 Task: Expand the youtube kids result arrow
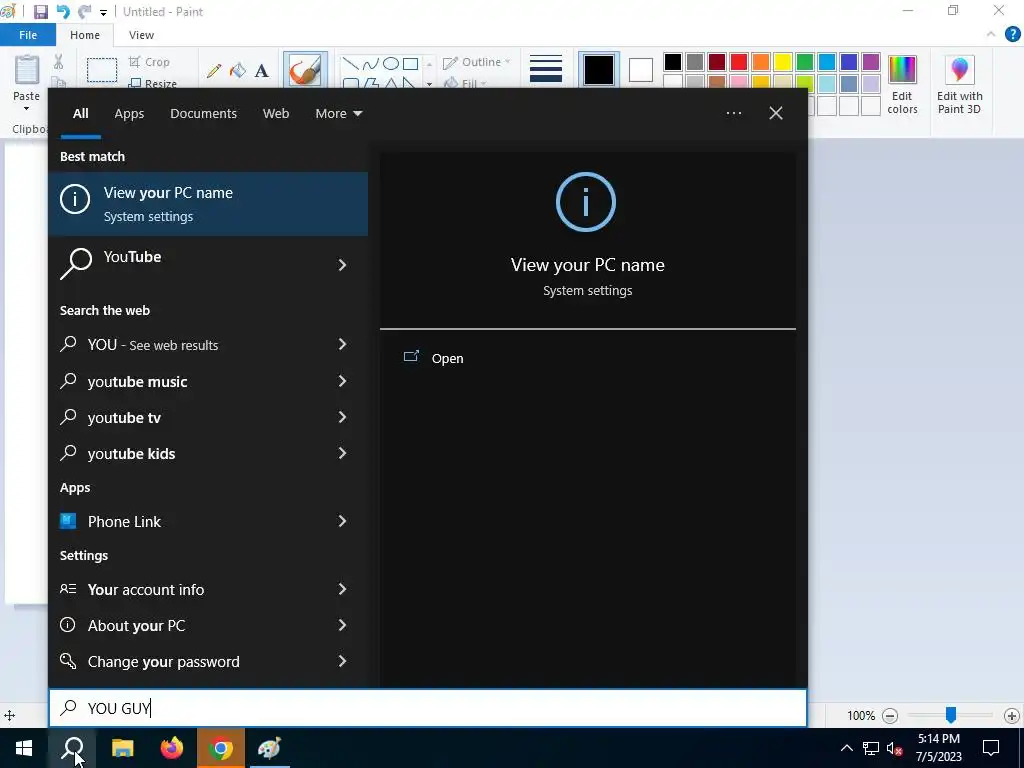tap(342, 453)
